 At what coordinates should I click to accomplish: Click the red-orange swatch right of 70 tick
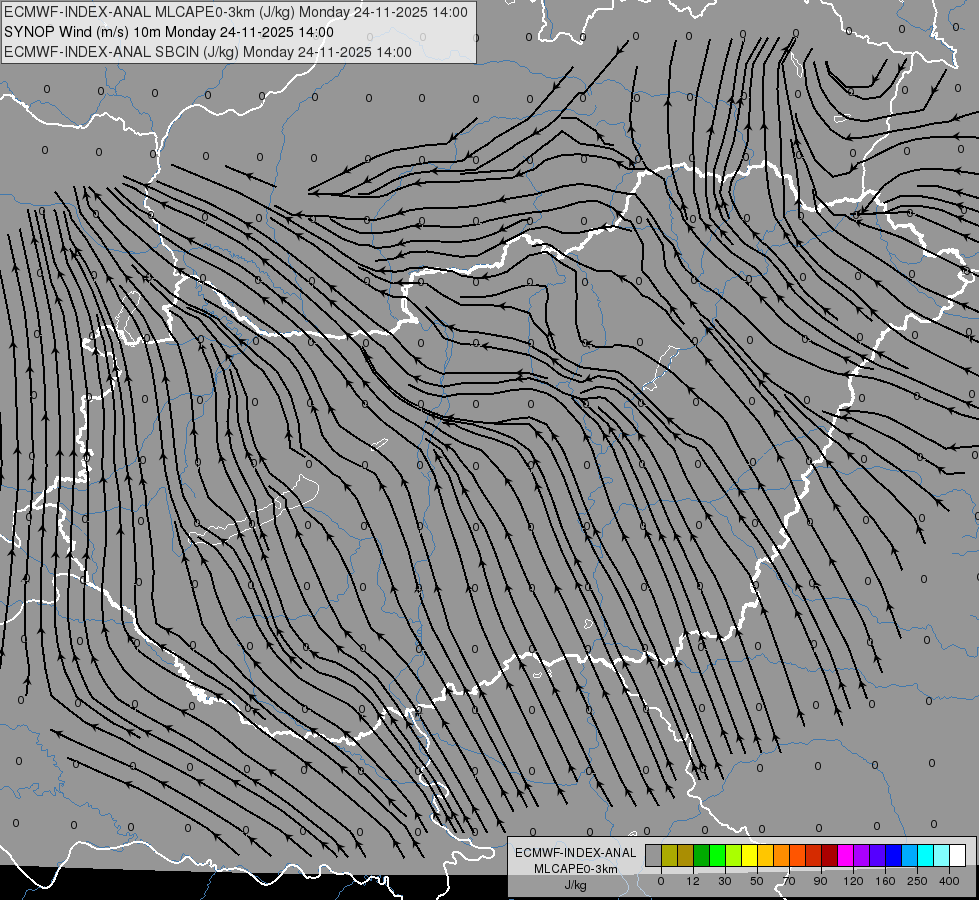click(798, 856)
